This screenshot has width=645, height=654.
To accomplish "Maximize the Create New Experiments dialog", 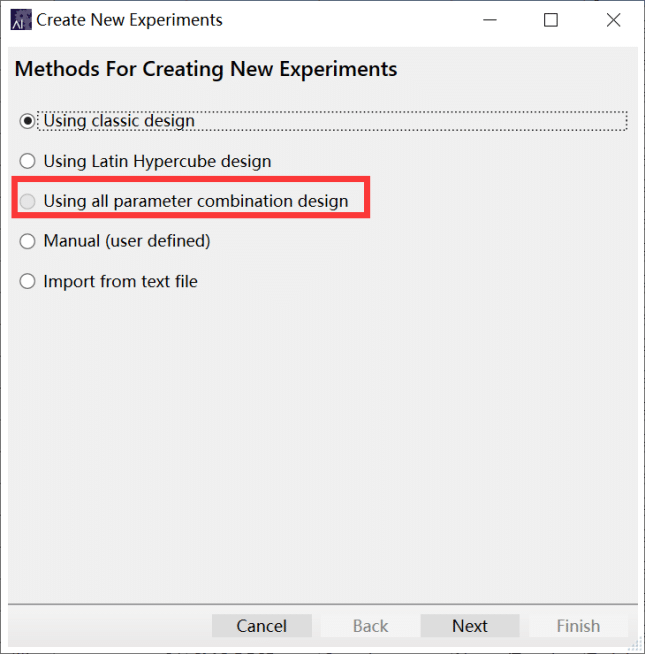I will pos(551,20).
